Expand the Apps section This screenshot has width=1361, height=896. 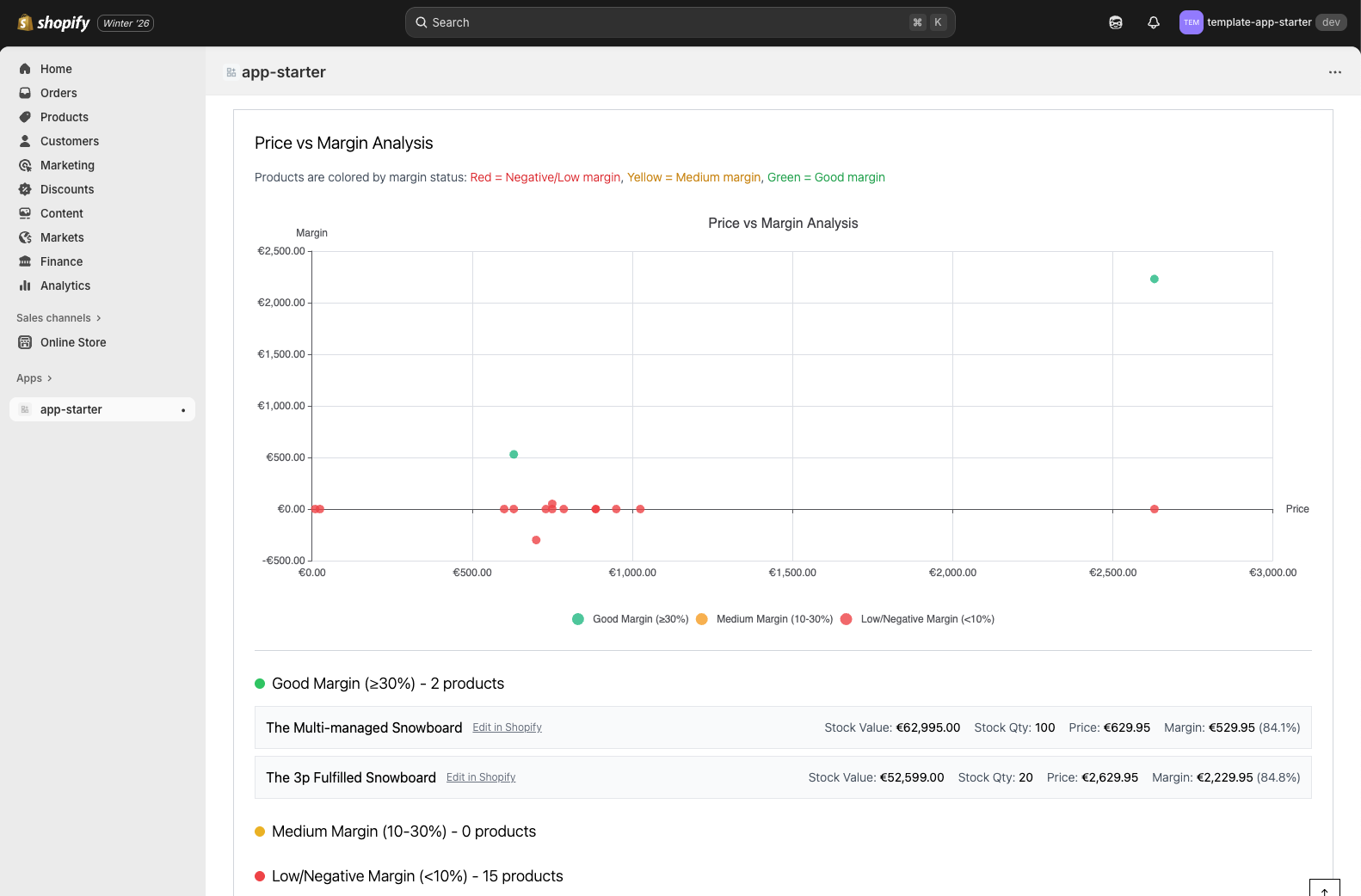pos(34,378)
